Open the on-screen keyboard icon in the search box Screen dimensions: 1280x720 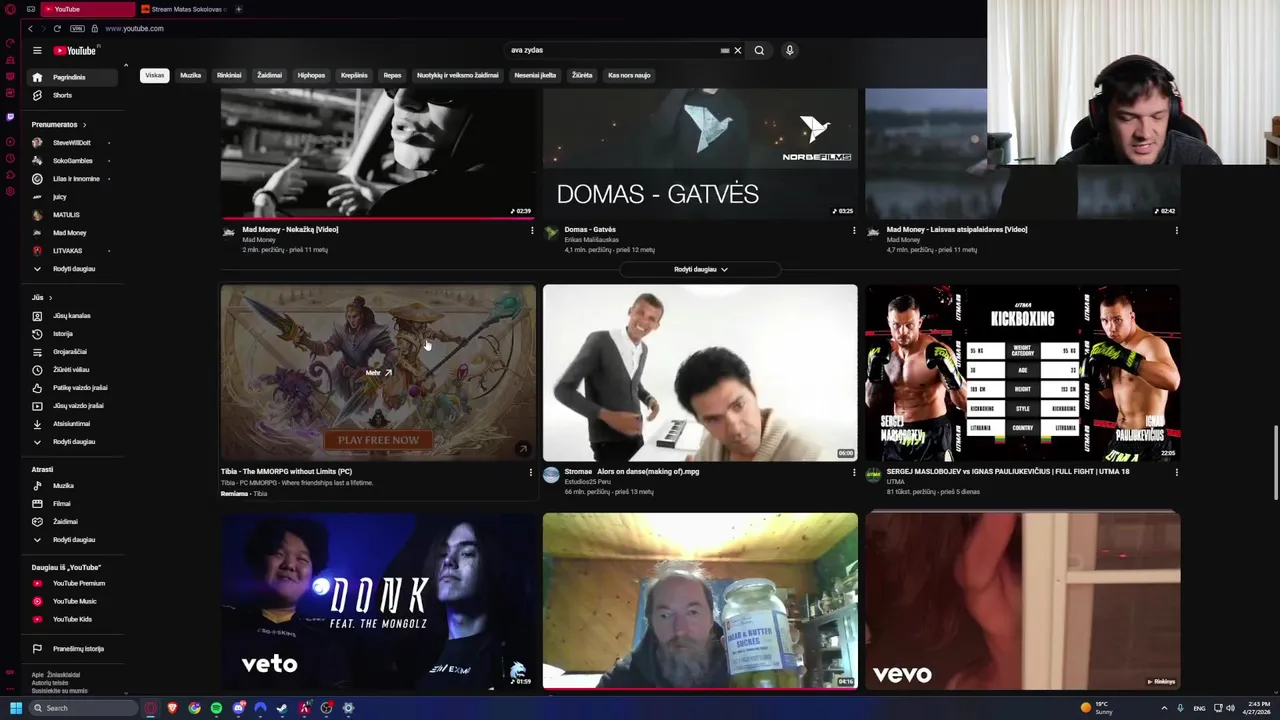[x=725, y=50]
